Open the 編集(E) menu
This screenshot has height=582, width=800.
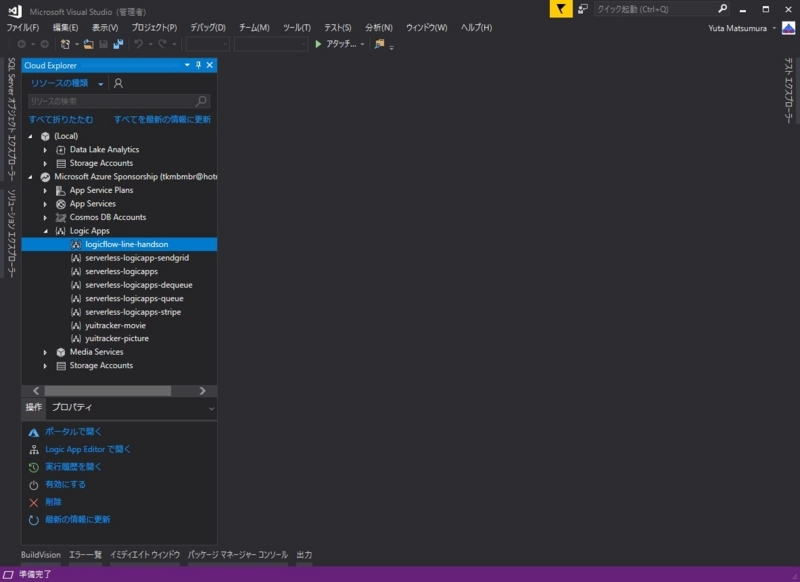pos(65,28)
